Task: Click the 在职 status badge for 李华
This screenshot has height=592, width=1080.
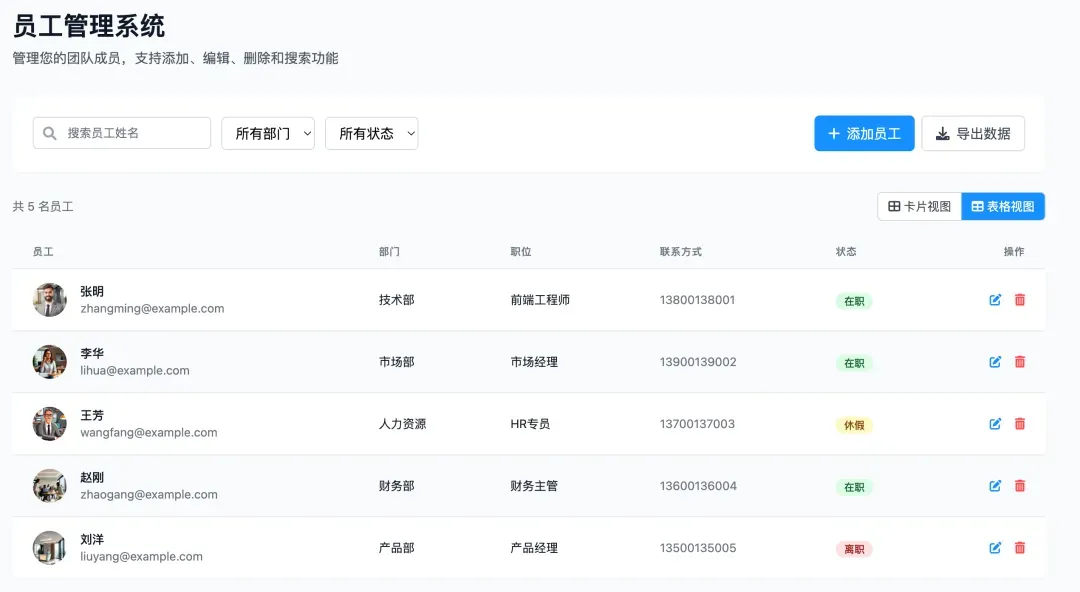Action: tap(854, 363)
